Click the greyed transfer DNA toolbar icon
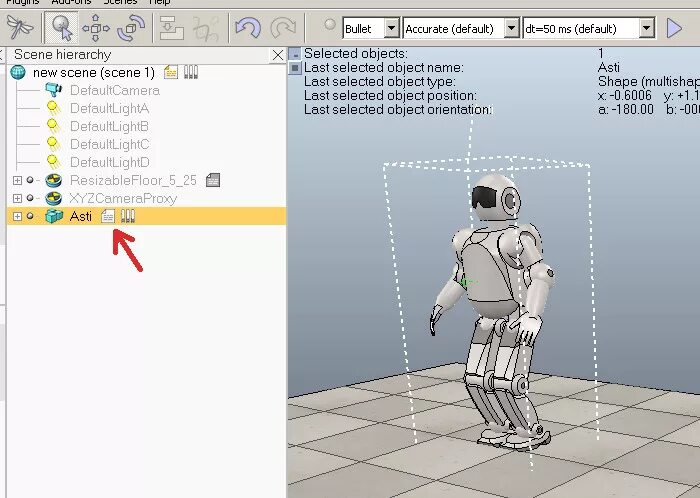The height and width of the screenshot is (498, 700). [x=206, y=28]
